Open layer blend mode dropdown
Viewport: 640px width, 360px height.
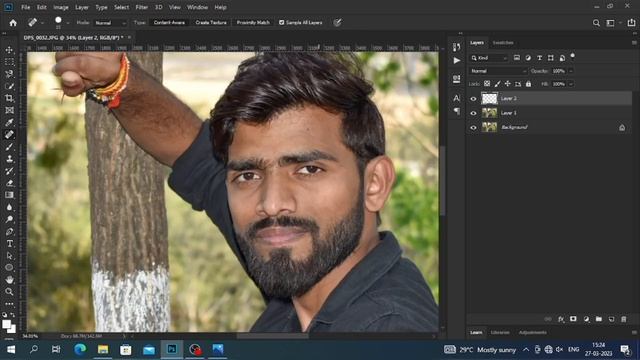click(498, 71)
